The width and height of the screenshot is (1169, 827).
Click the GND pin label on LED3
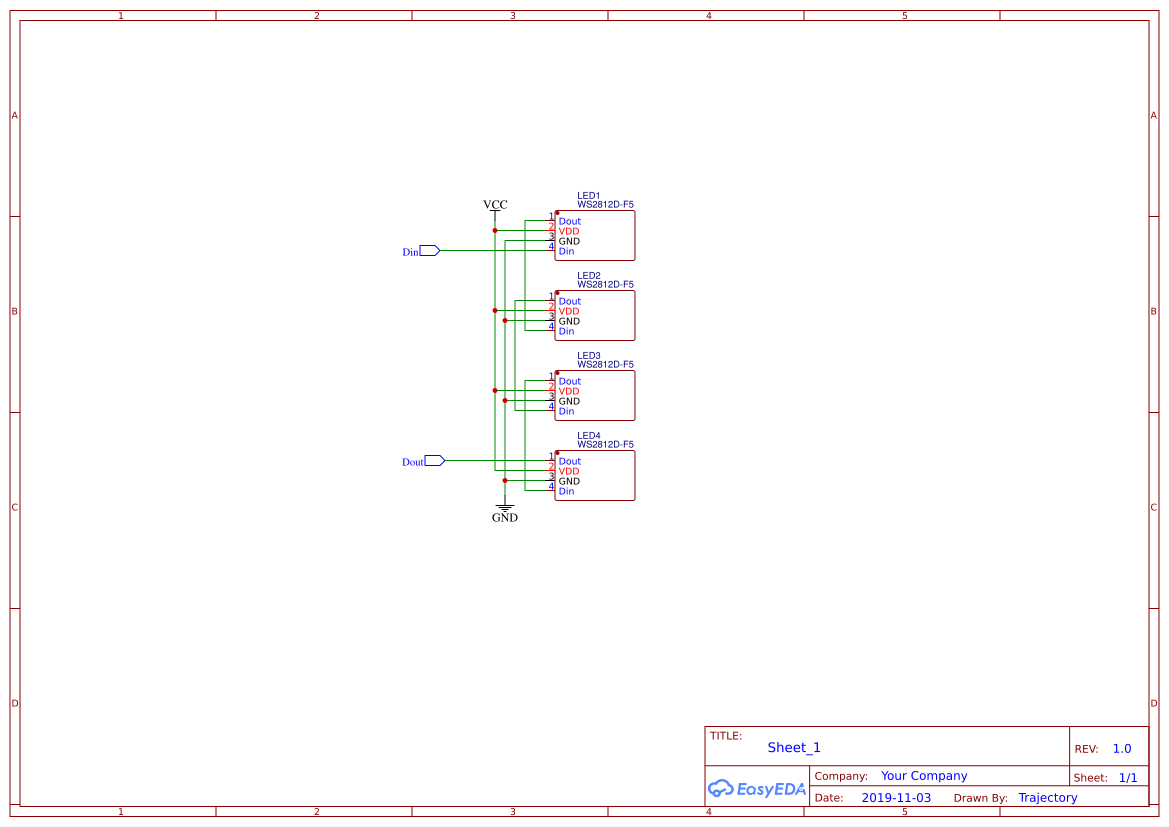point(569,401)
